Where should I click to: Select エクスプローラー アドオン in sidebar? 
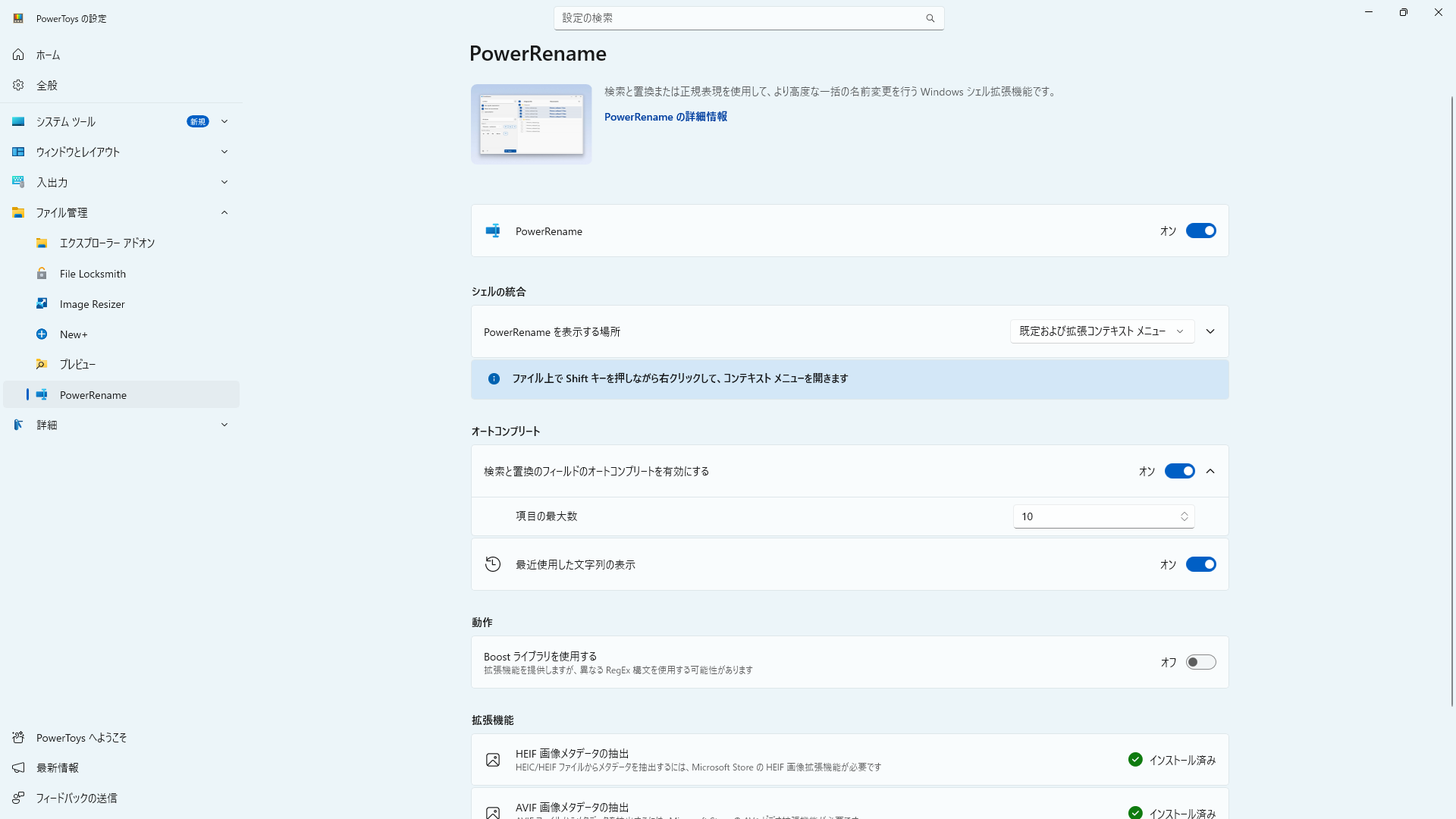(x=121, y=243)
